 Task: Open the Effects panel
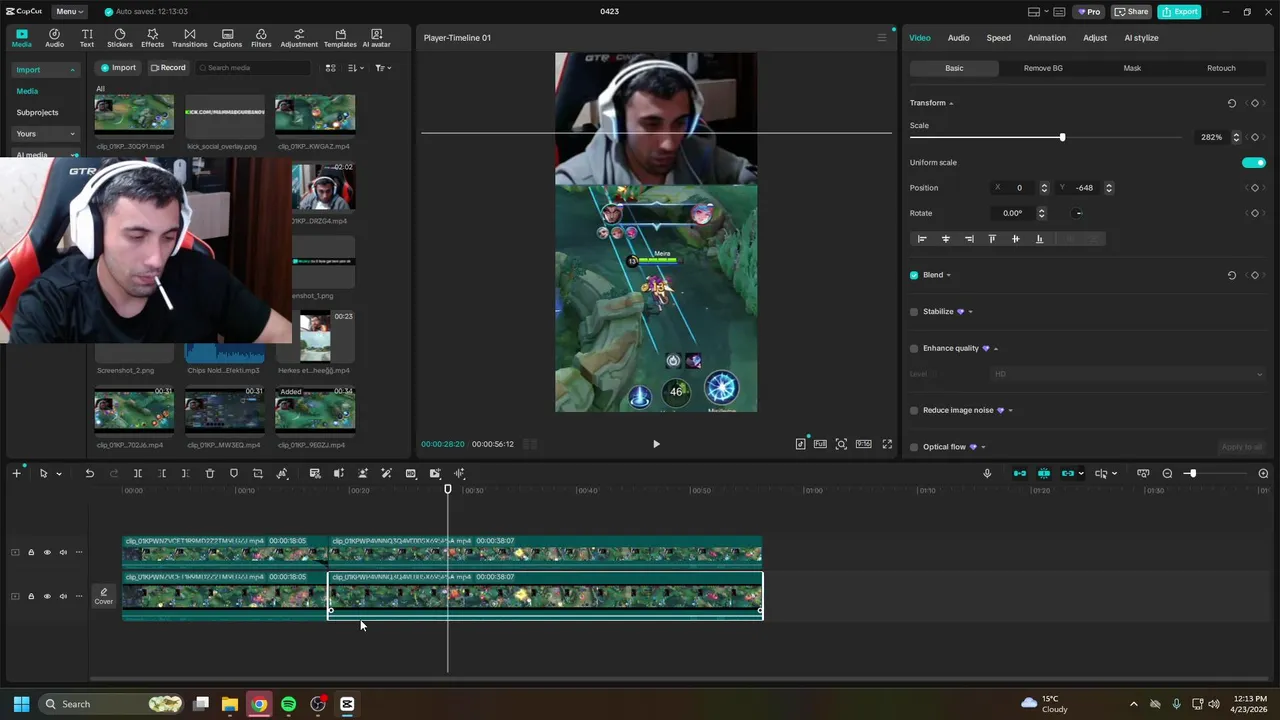point(152,38)
